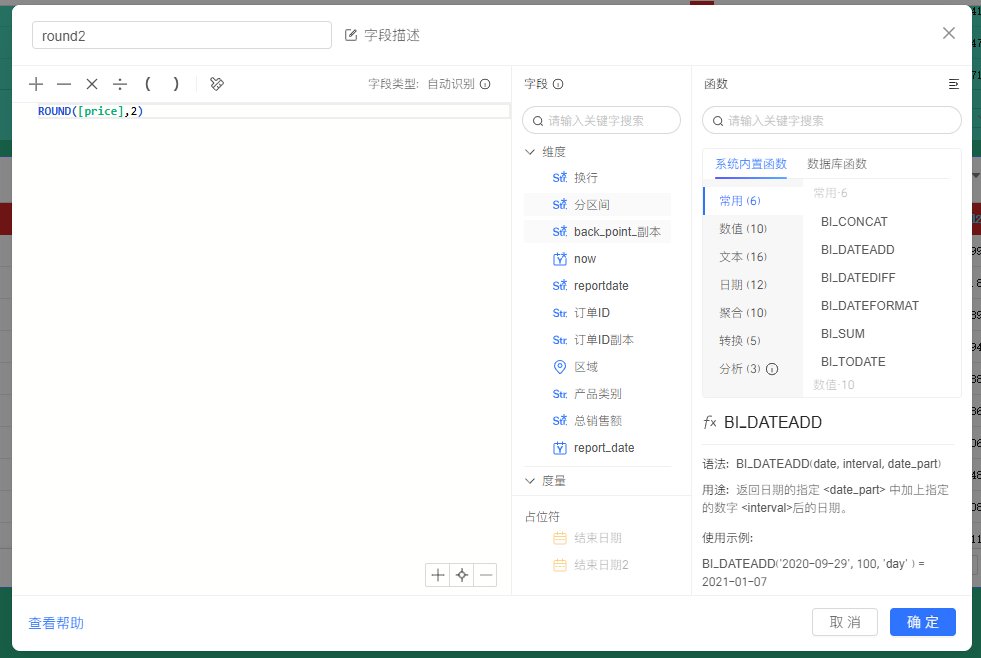Screen dimensions: 981x658
Task: Insert the divide operator symbol
Action: 120,84
